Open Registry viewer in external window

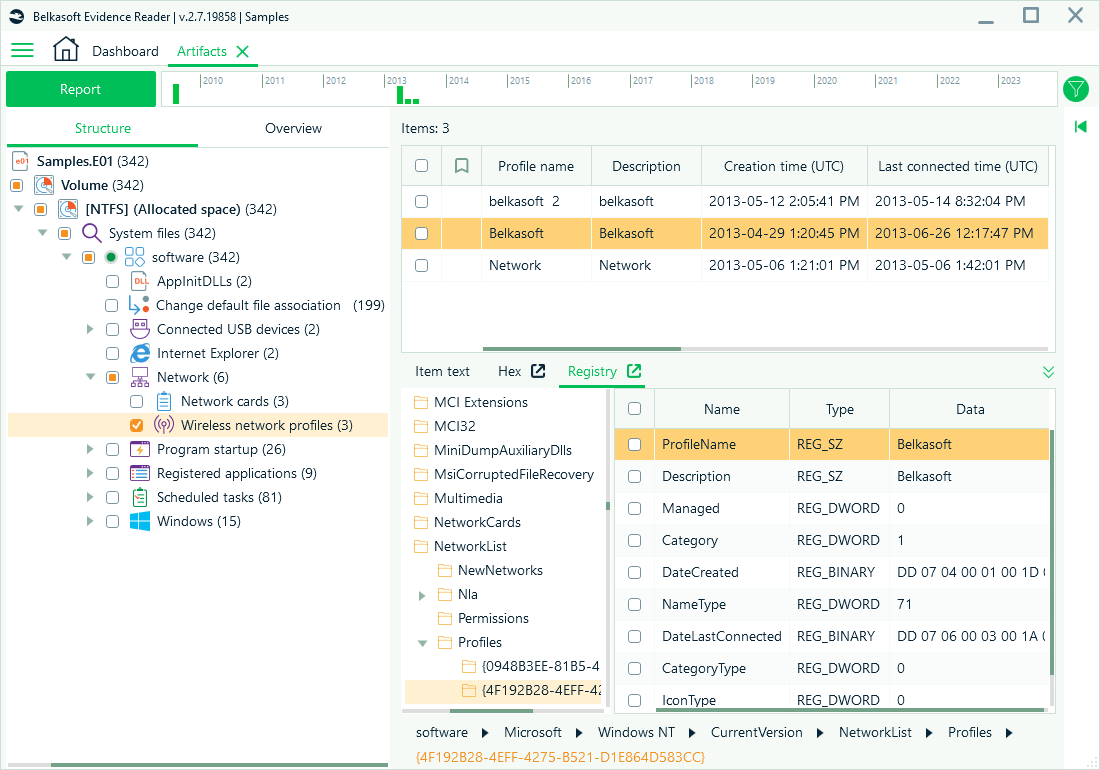[x=634, y=370]
